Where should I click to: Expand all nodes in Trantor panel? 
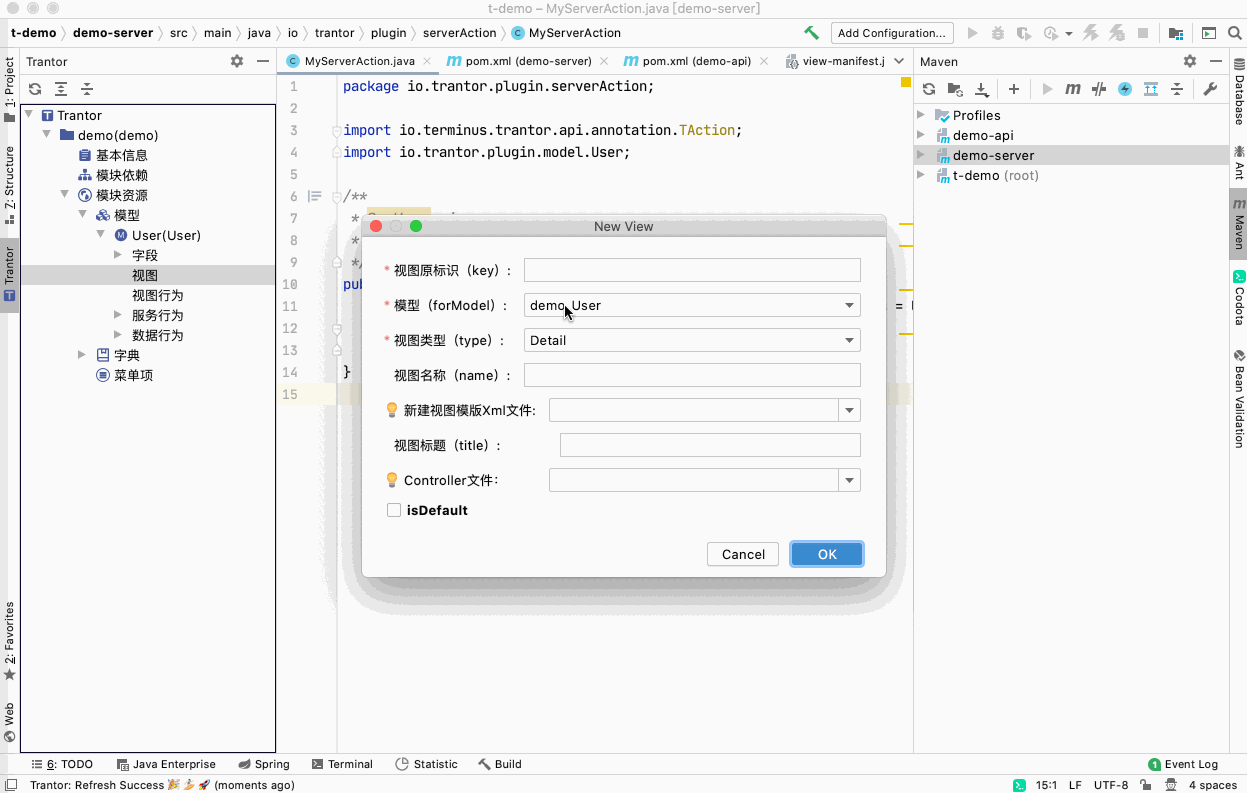(x=61, y=89)
